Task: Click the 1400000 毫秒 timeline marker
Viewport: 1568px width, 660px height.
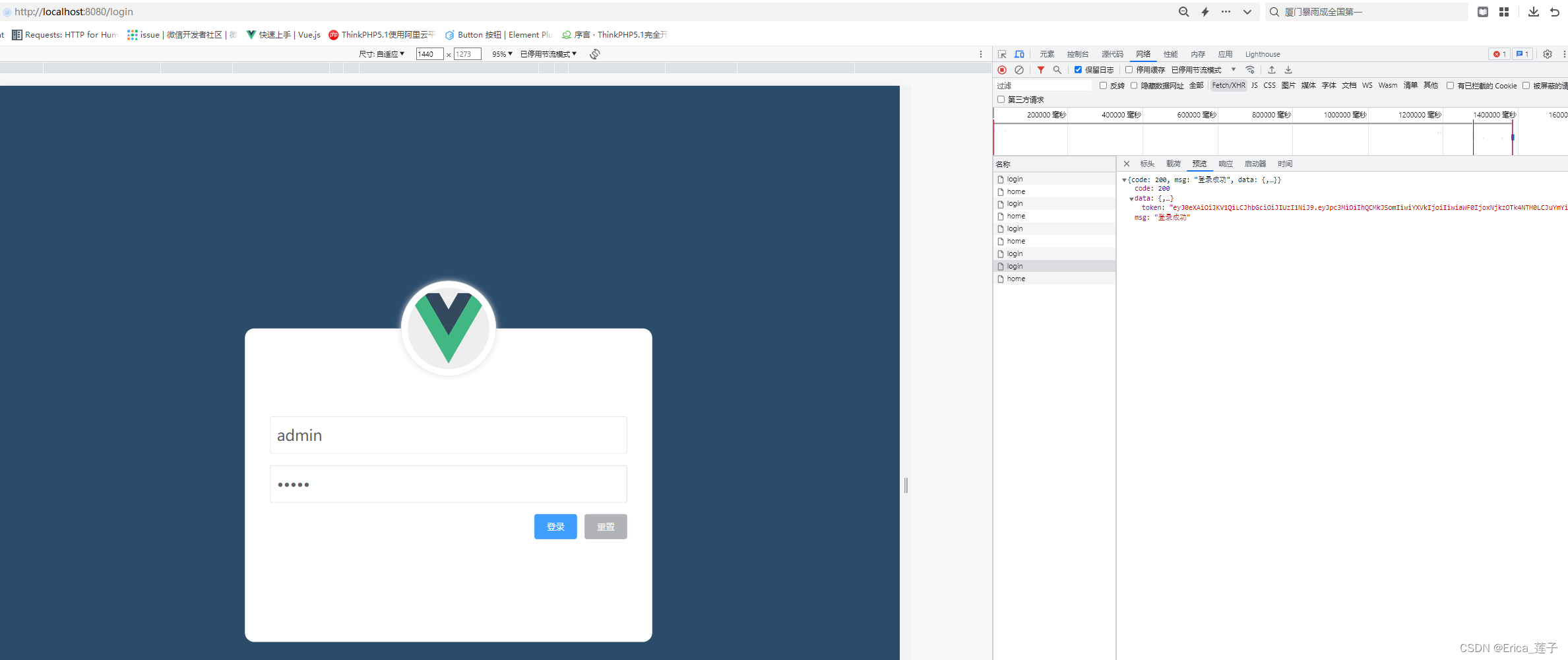Action: click(x=1494, y=115)
